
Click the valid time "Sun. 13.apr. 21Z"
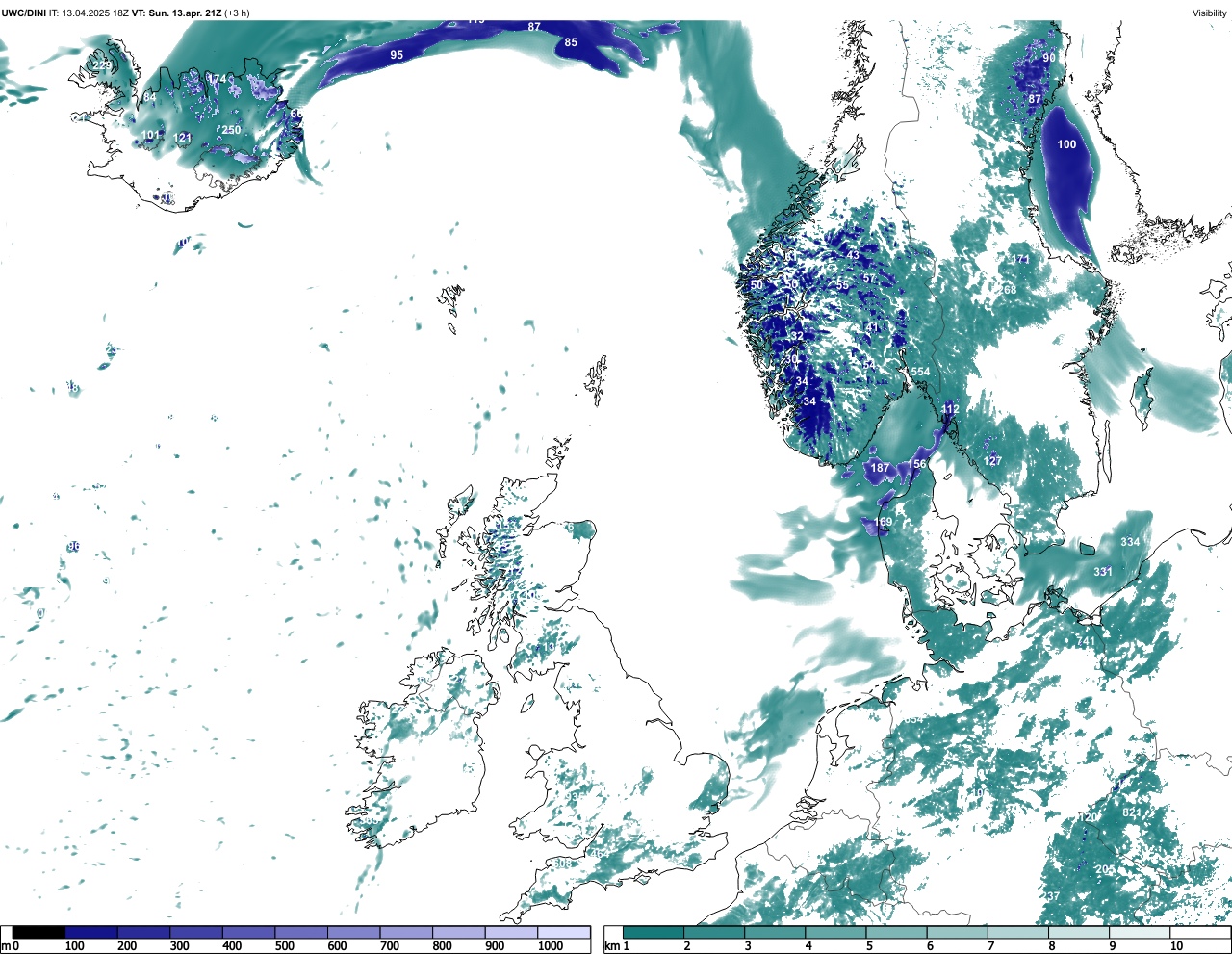tap(187, 13)
